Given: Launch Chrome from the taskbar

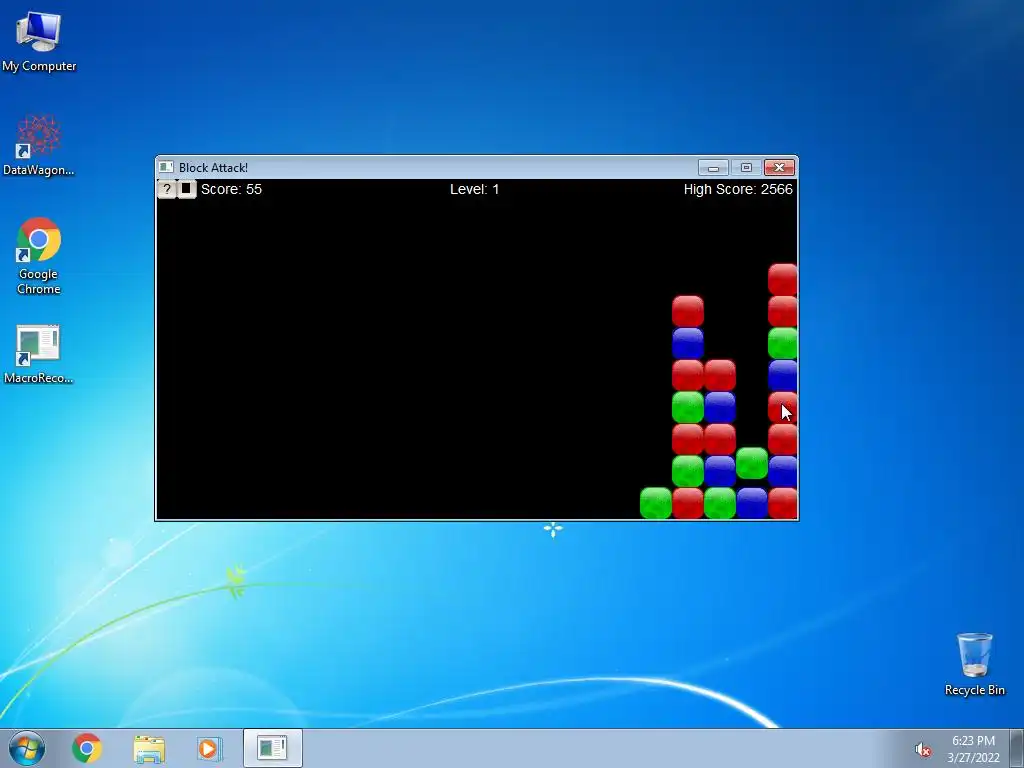Looking at the screenshot, I should click(x=87, y=748).
